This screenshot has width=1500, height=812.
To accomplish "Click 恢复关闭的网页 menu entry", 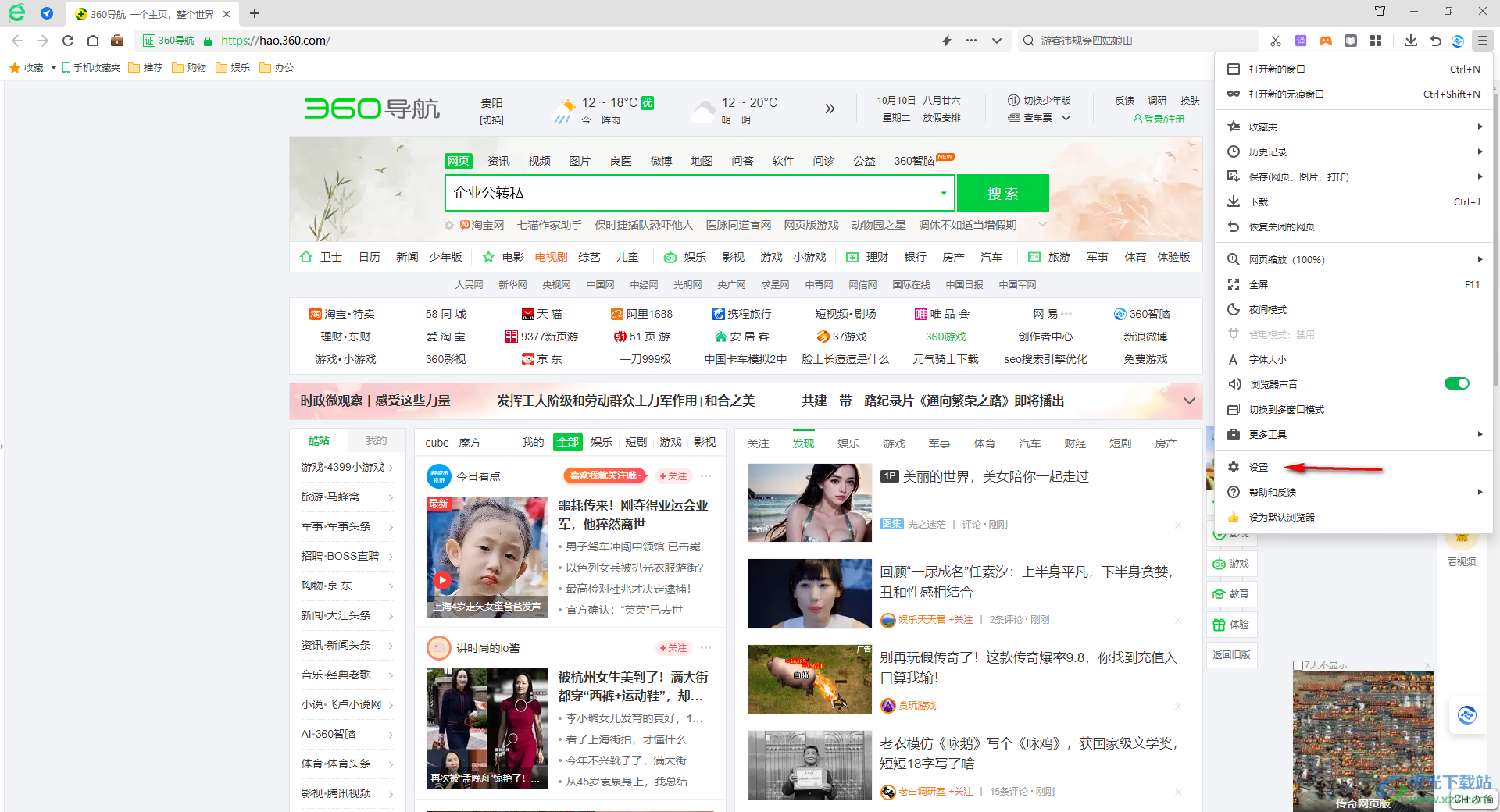I will click(1353, 226).
